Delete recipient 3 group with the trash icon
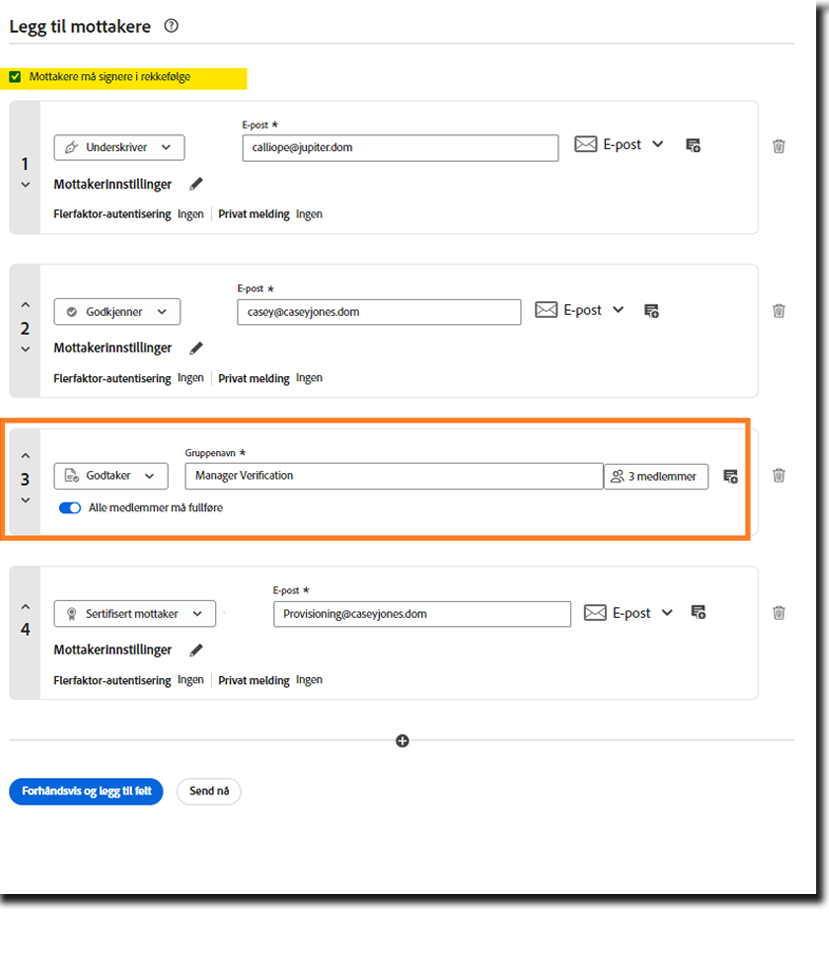Screen dimensions: 829x962 pos(779,476)
